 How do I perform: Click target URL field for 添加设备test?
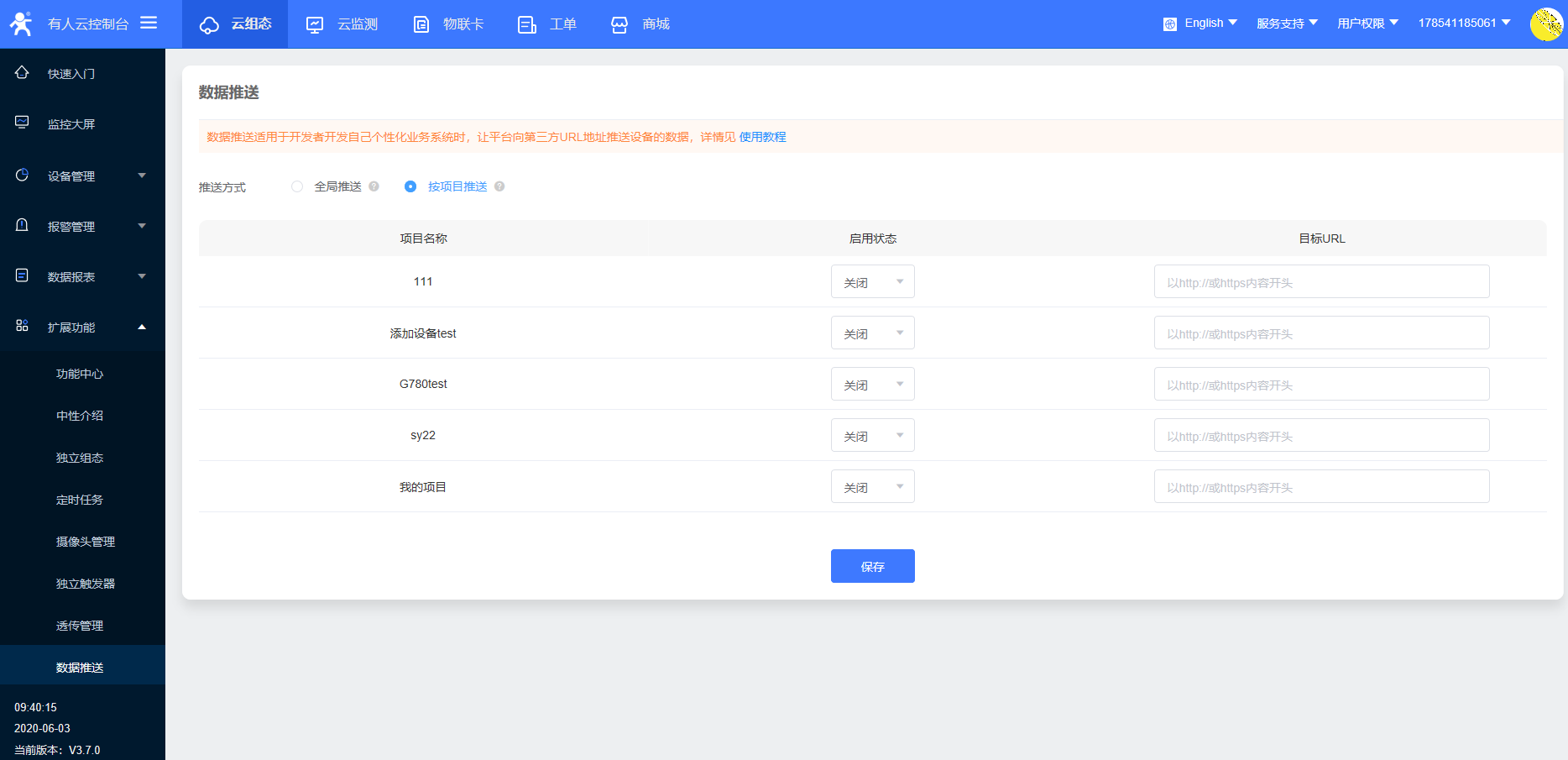click(1322, 333)
